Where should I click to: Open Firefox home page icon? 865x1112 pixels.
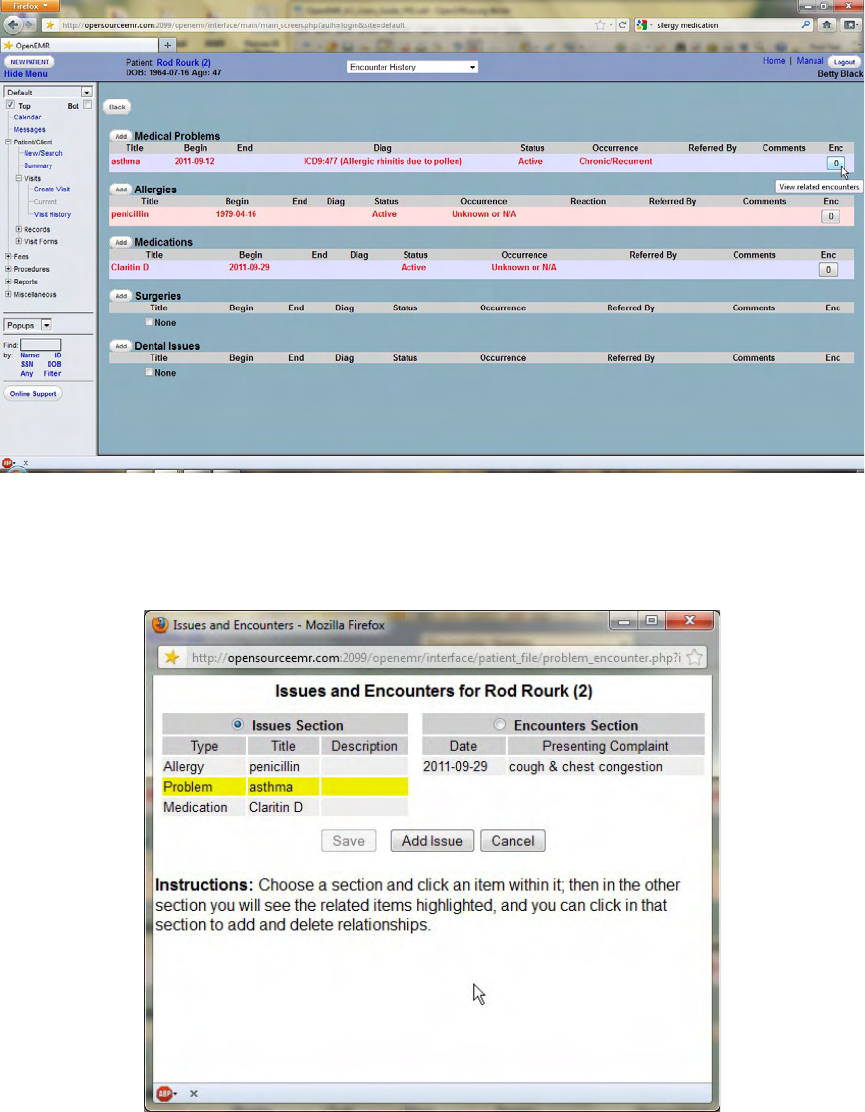coord(827,25)
